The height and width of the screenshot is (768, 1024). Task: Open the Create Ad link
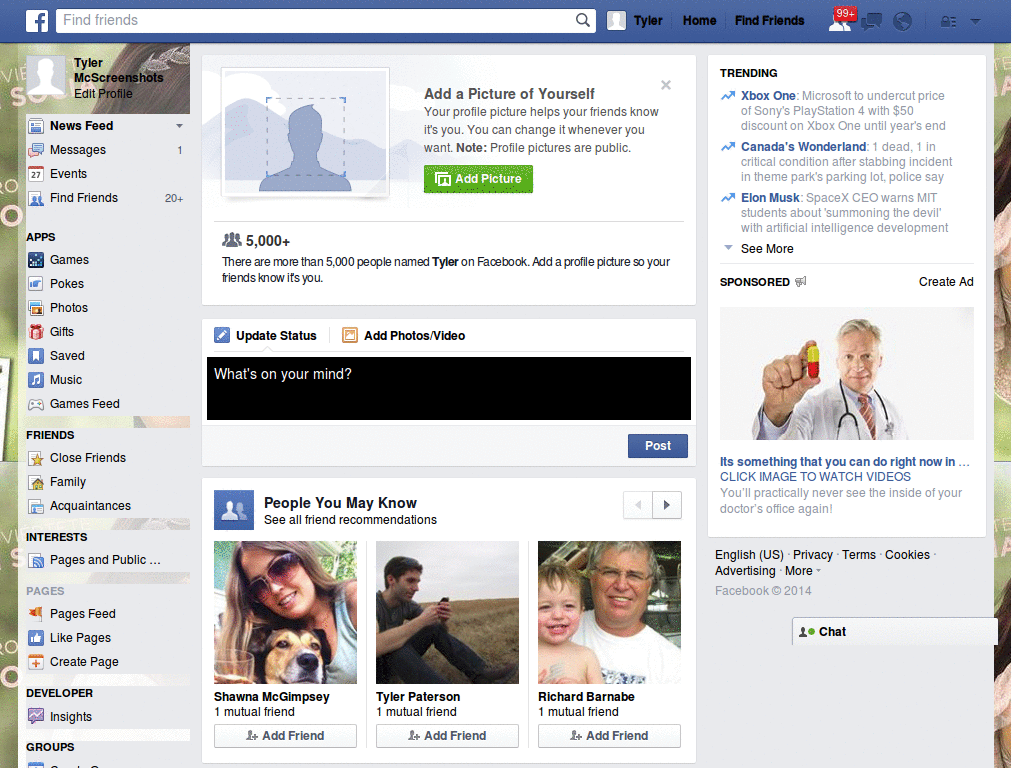click(x=946, y=282)
